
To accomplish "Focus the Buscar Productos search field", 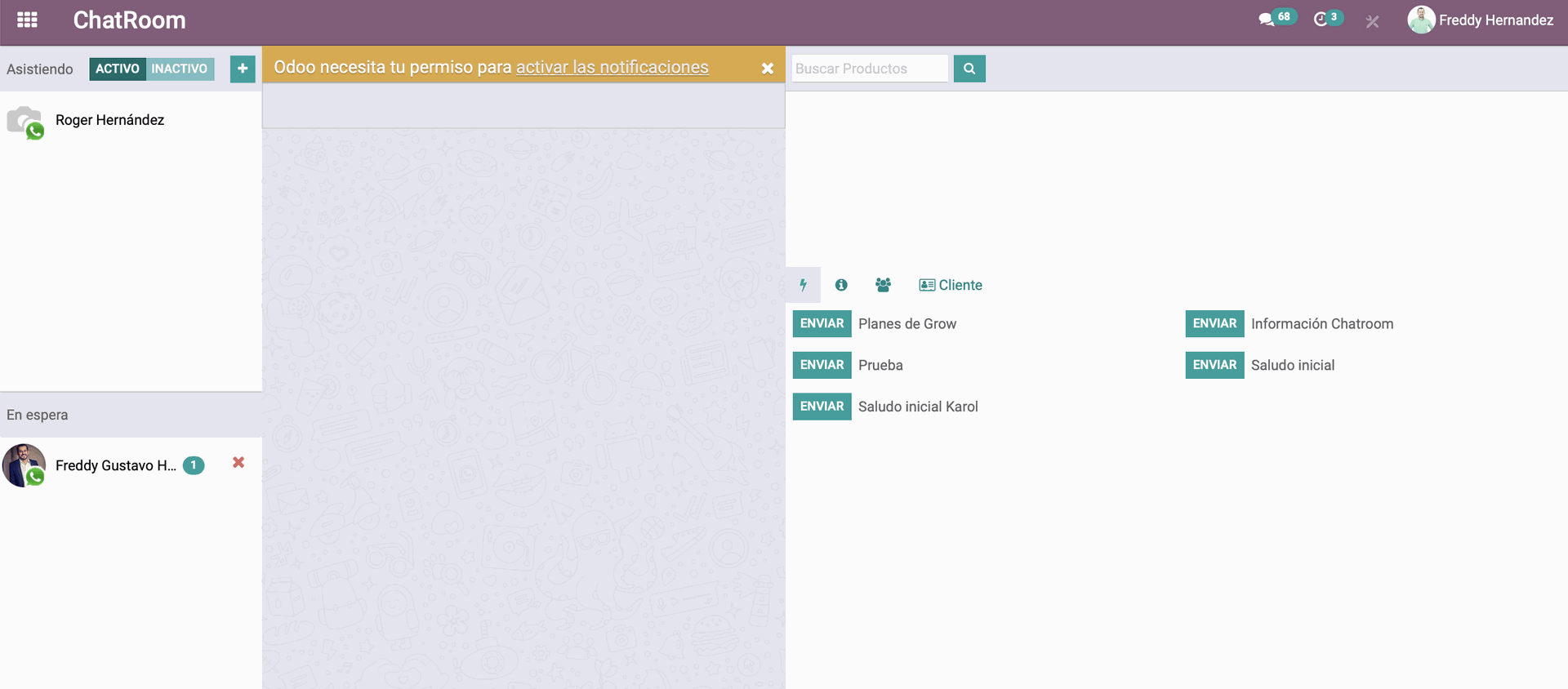I will tap(869, 69).
